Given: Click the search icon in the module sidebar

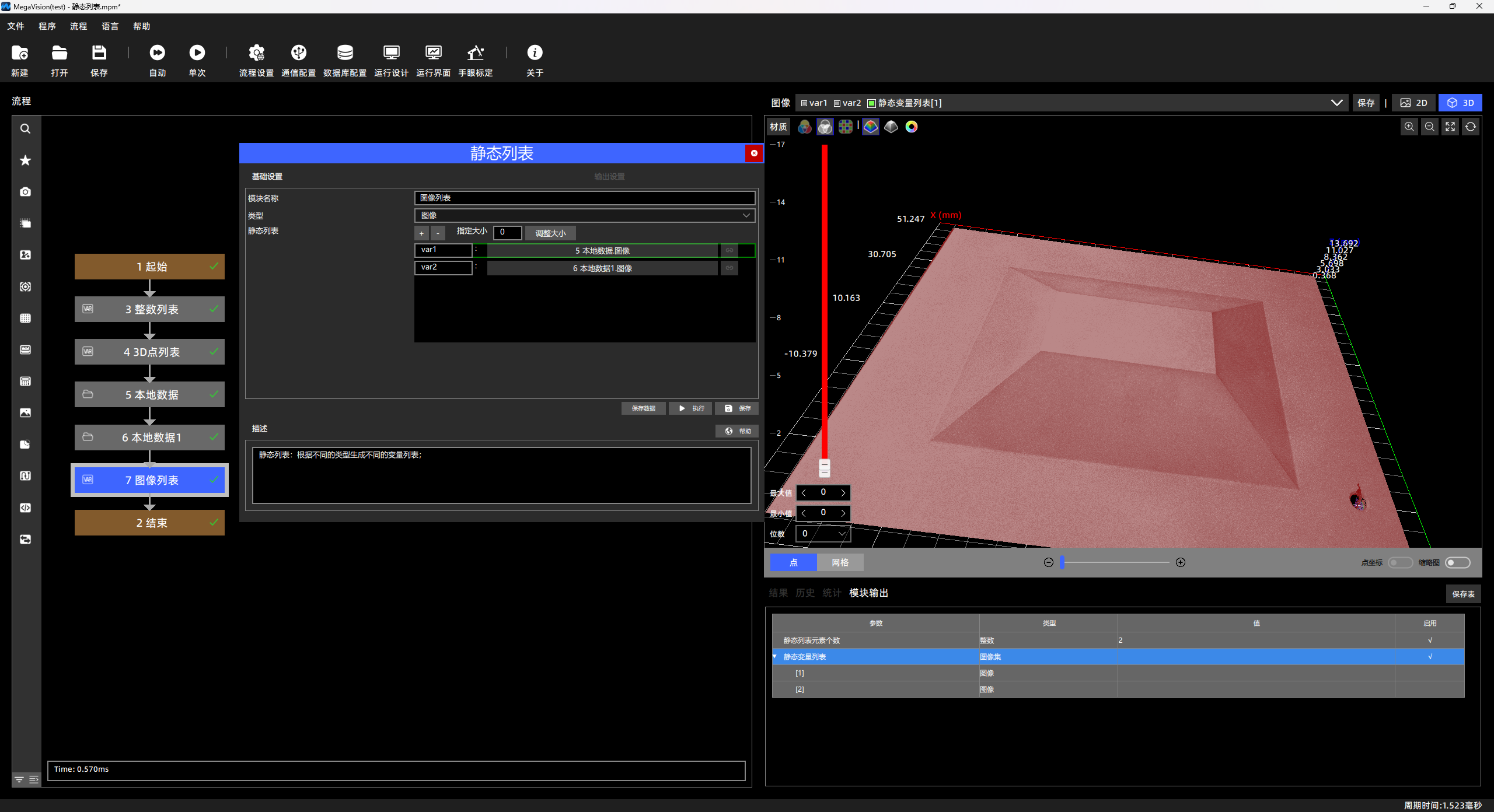Looking at the screenshot, I should 26,129.
